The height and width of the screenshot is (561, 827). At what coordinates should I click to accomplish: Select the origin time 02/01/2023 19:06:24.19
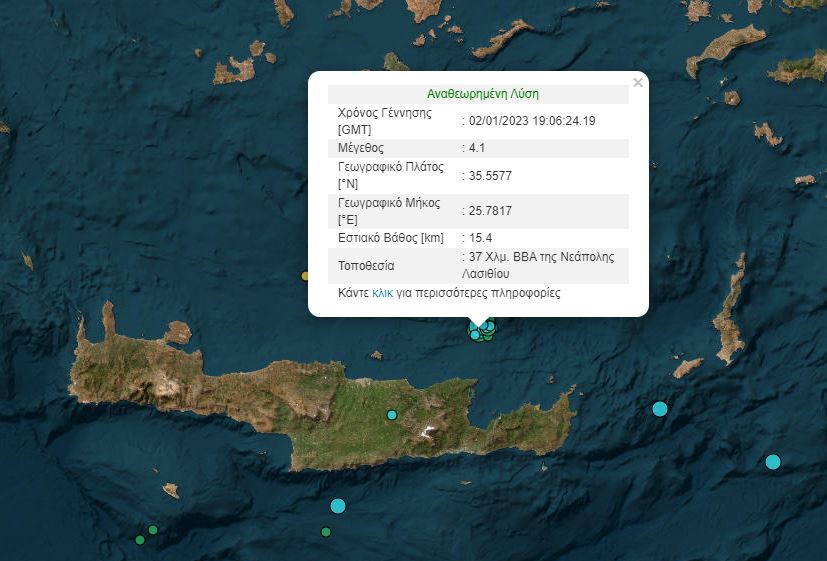[532, 121]
